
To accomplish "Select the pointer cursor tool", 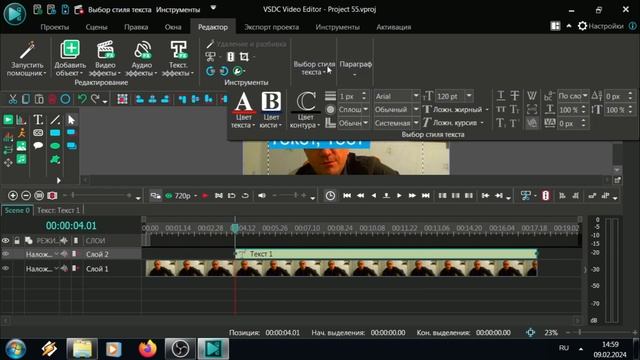I will (x=71, y=120).
